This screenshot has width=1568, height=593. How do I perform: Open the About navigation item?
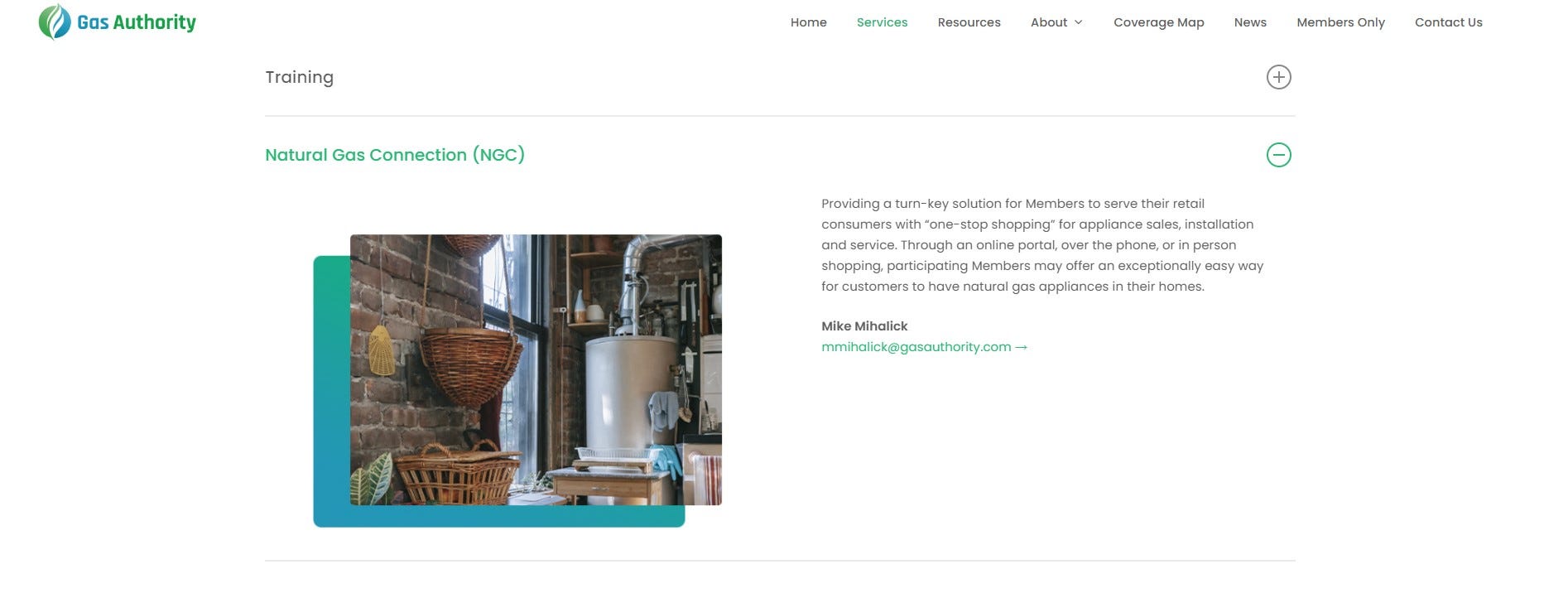coord(1048,22)
